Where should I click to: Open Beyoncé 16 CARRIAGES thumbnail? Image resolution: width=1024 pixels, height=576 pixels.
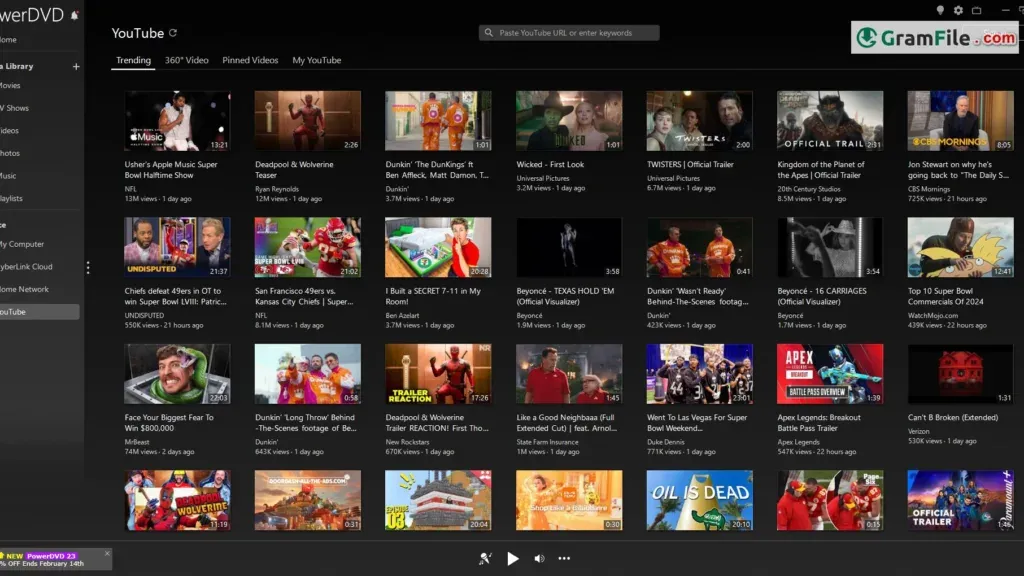point(830,248)
